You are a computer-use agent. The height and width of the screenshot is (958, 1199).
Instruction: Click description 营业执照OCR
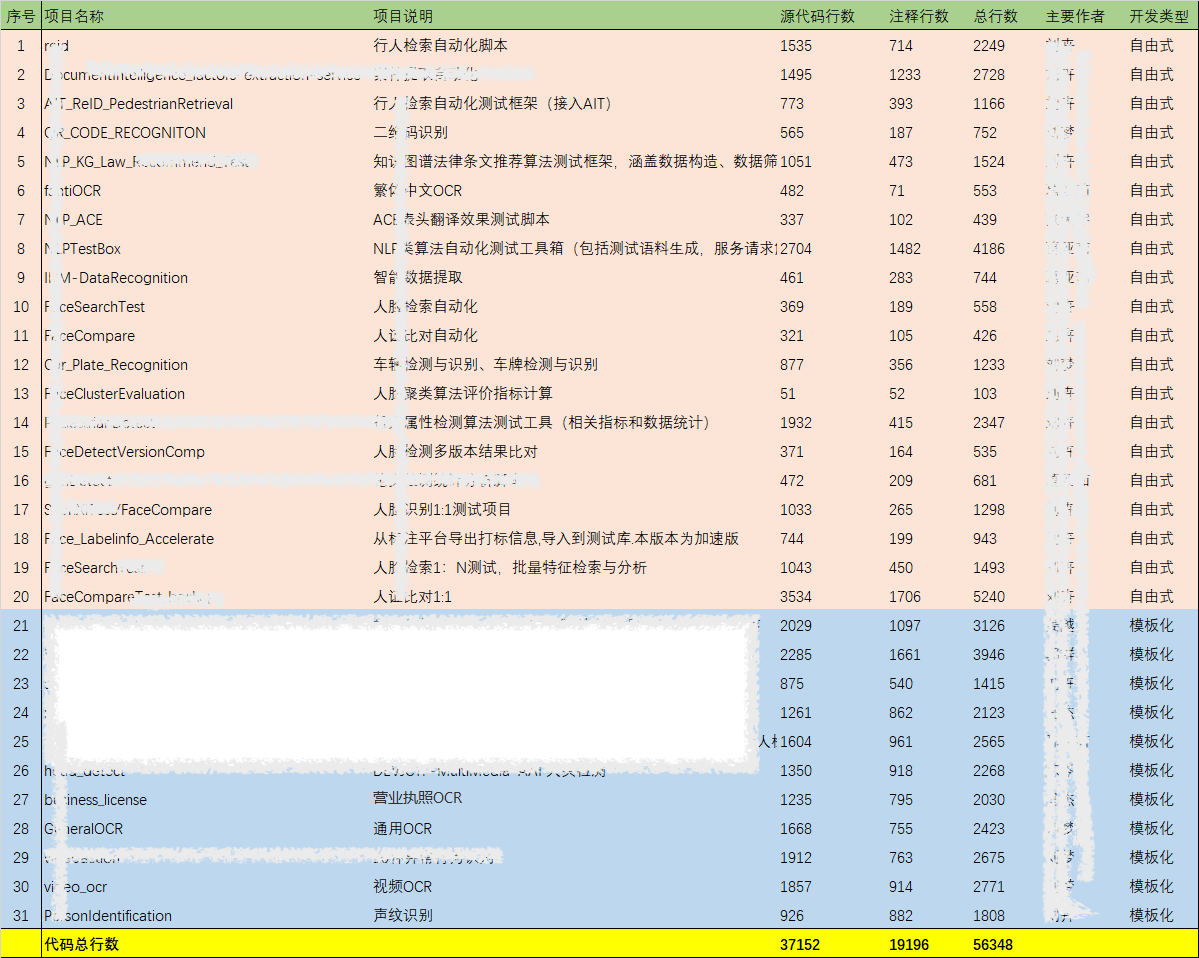tap(418, 799)
